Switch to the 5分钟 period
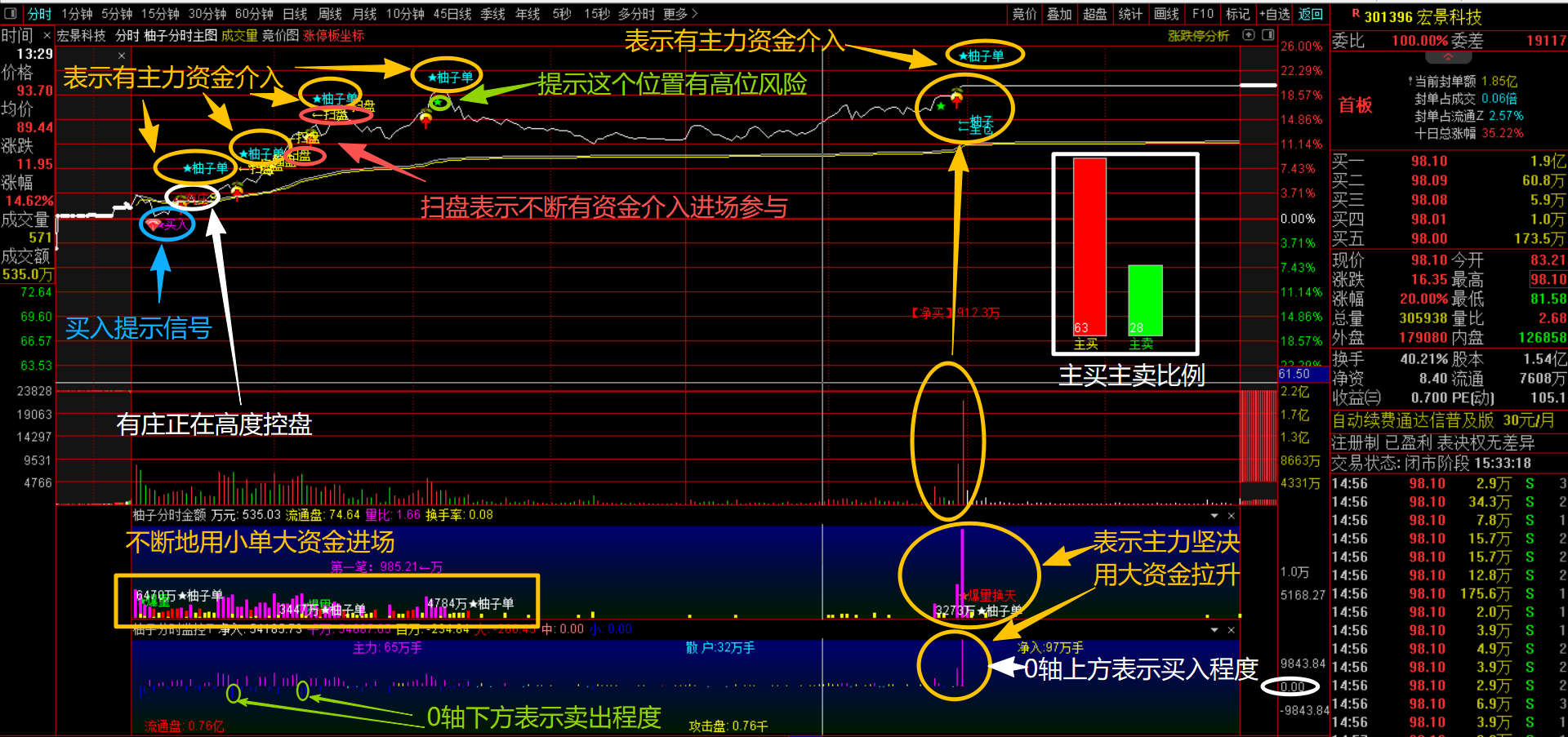The height and width of the screenshot is (737, 1568). click(x=117, y=14)
